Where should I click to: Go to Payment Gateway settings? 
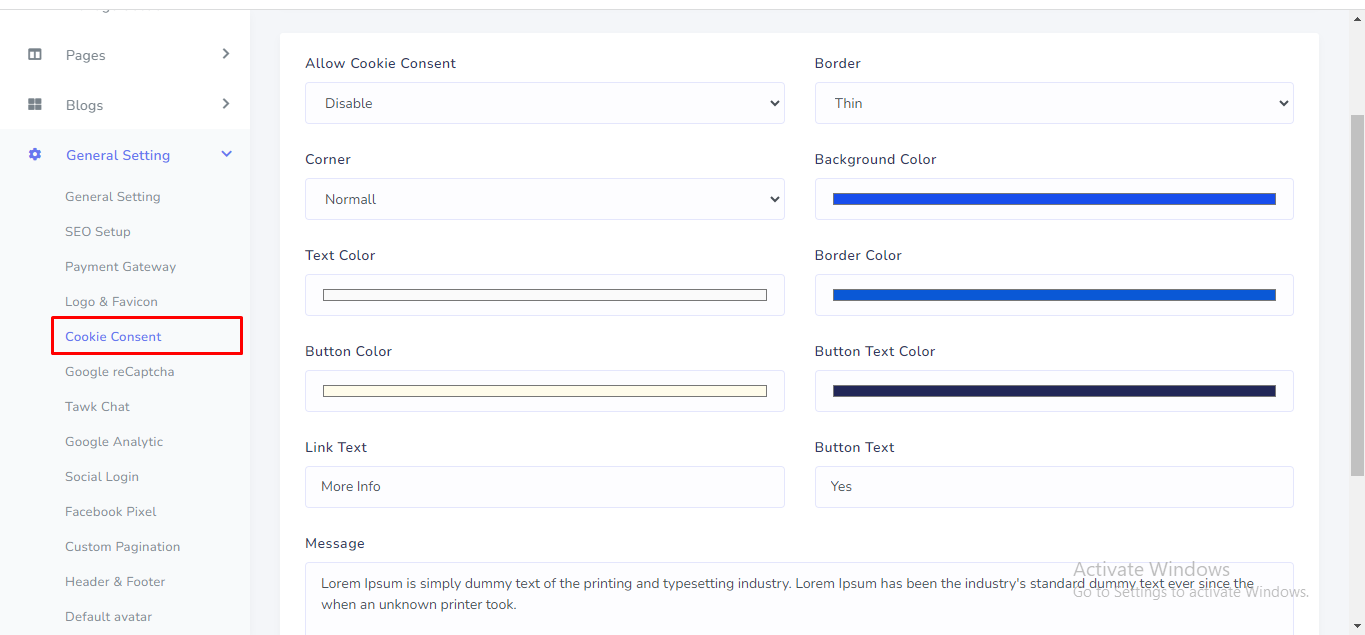pos(120,267)
